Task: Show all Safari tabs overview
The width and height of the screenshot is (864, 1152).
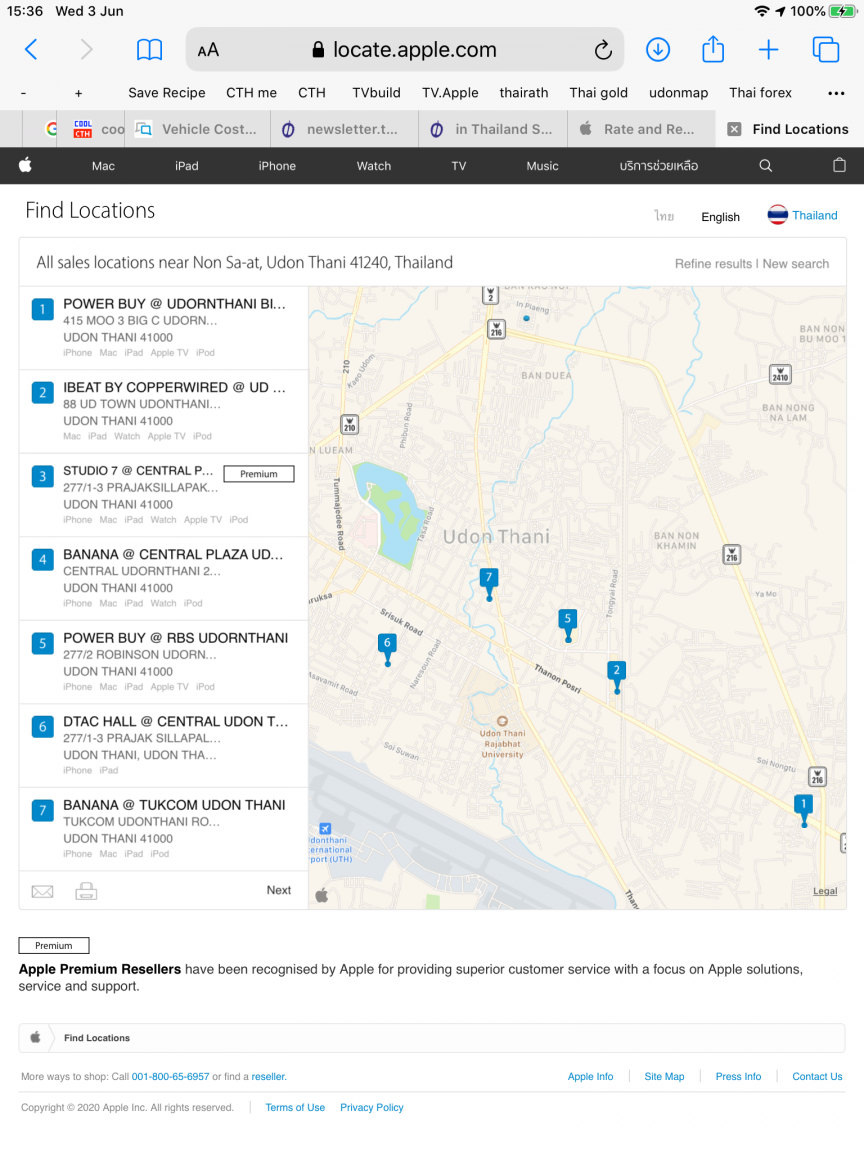Action: coord(826,50)
